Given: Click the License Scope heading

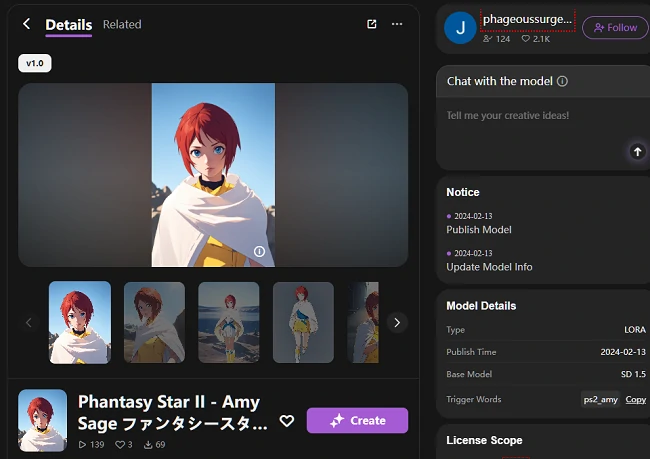Looking at the screenshot, I should pos(484,440).
